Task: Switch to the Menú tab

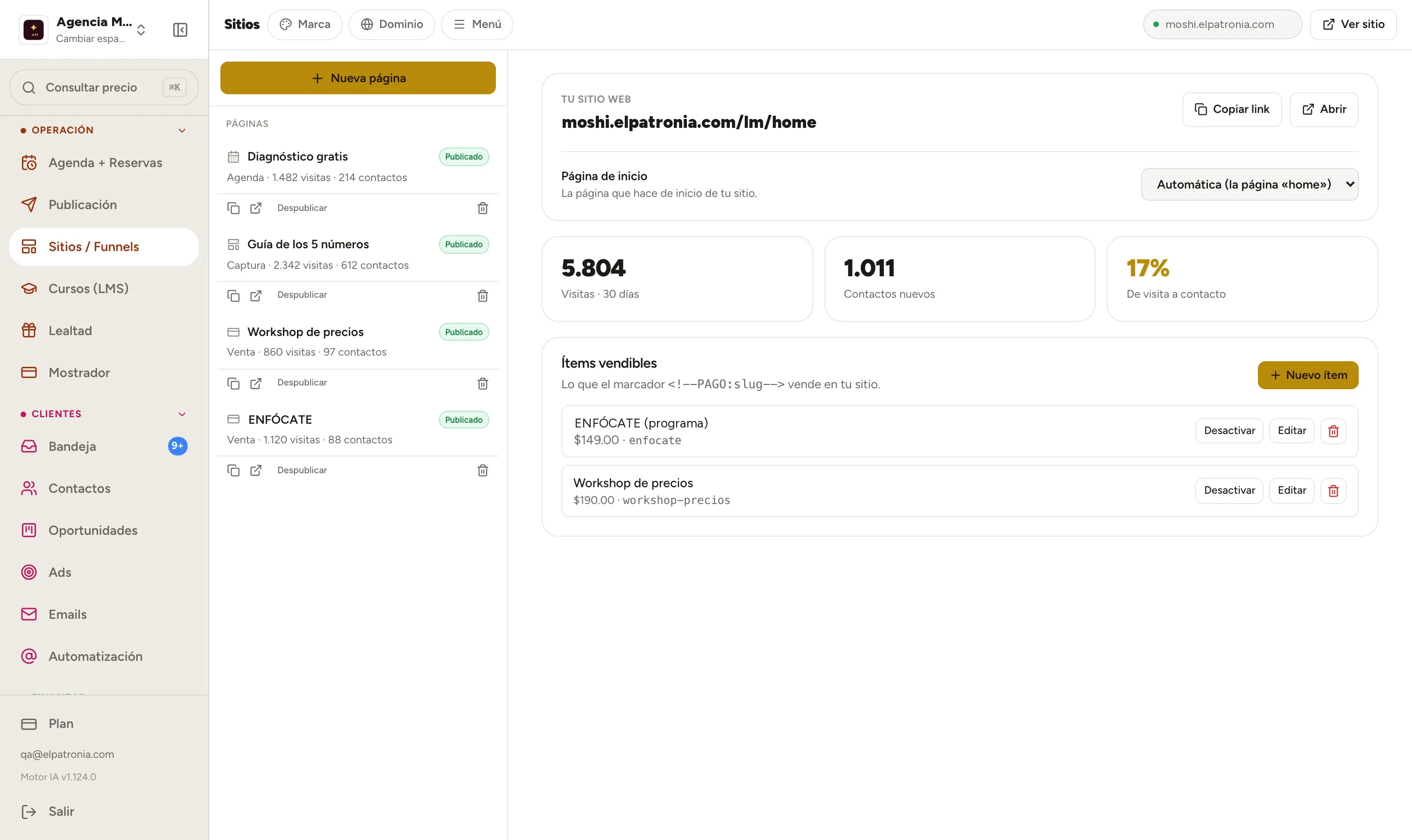Action: point(477,24)
